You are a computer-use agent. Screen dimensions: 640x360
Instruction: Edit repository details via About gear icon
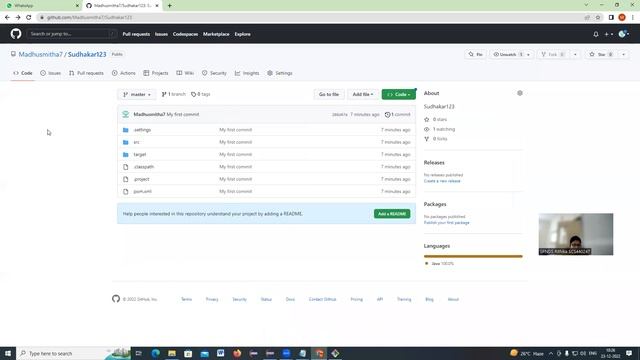[x=520, y=93]
